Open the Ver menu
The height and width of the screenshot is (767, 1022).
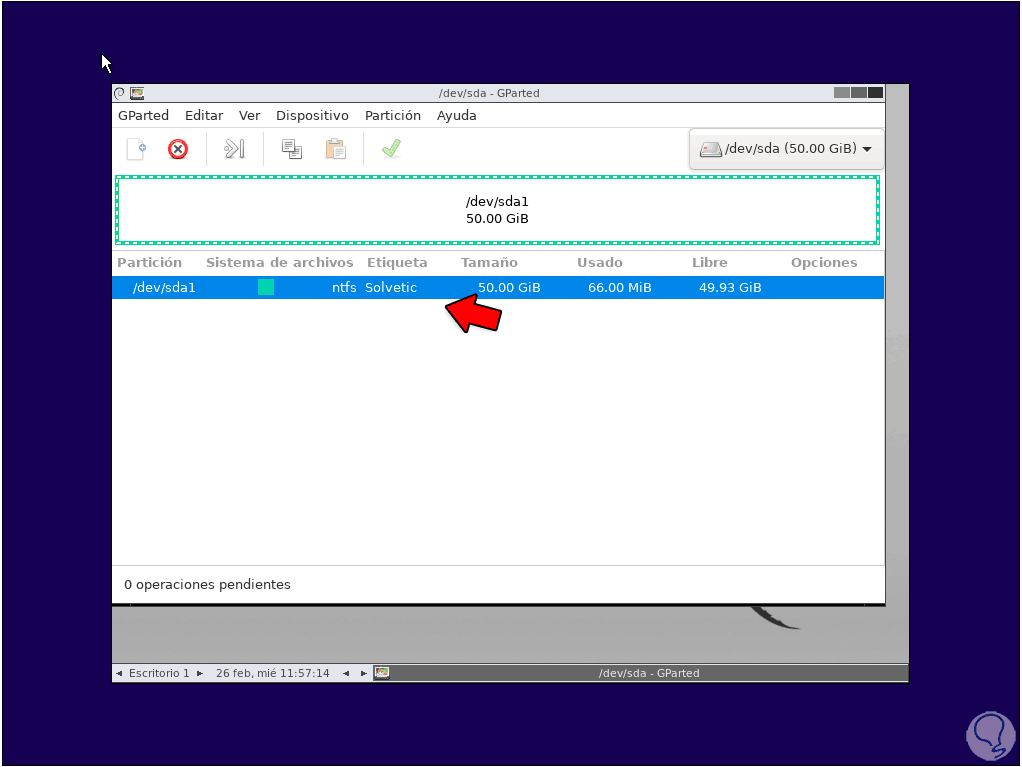point(249,115)
